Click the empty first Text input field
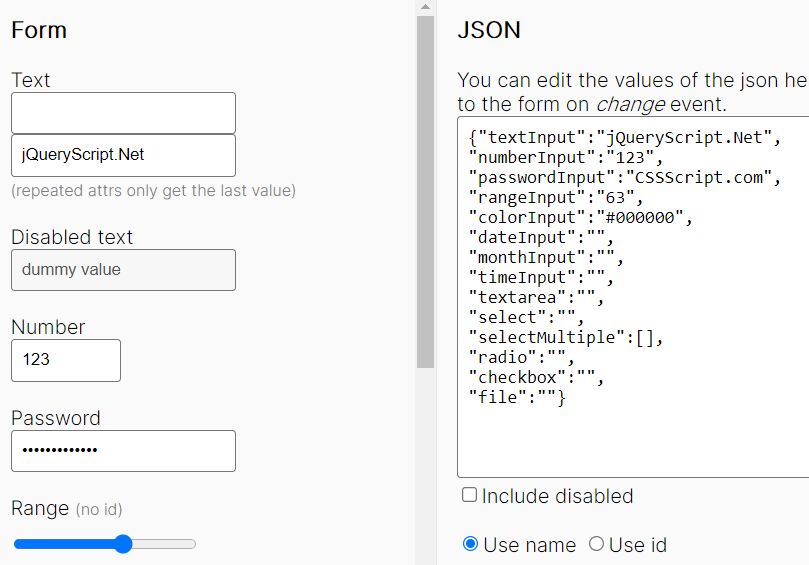809x565 pixels. point(123,113)
